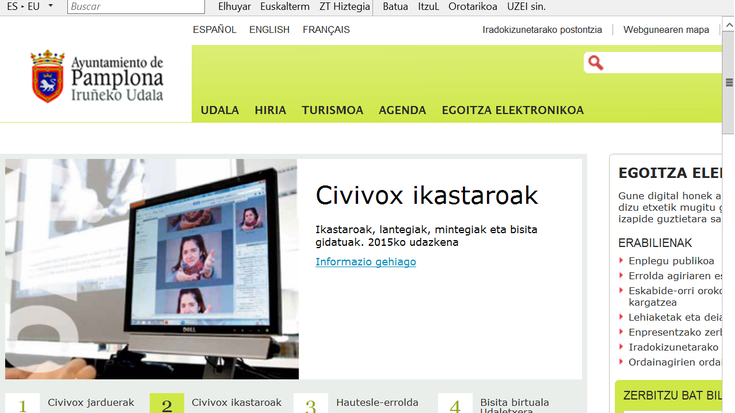
Task: Open the Iradokizunetarako sidebar link
Action: 673,347
